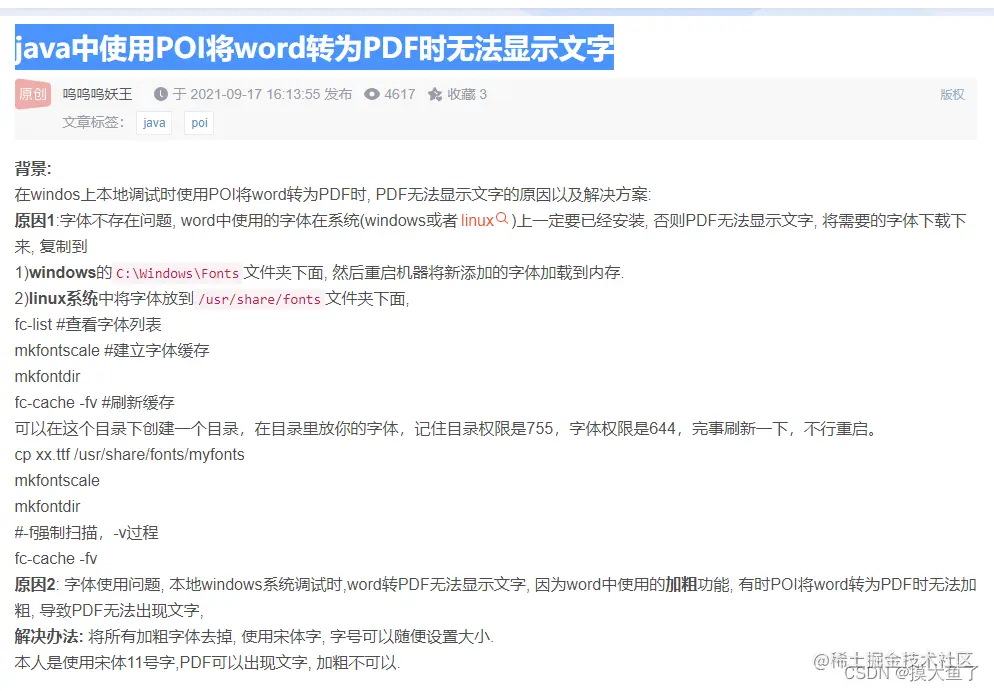Click the bold 解决办法: label
Screen dimensions: 994x691
coord(49,636)
